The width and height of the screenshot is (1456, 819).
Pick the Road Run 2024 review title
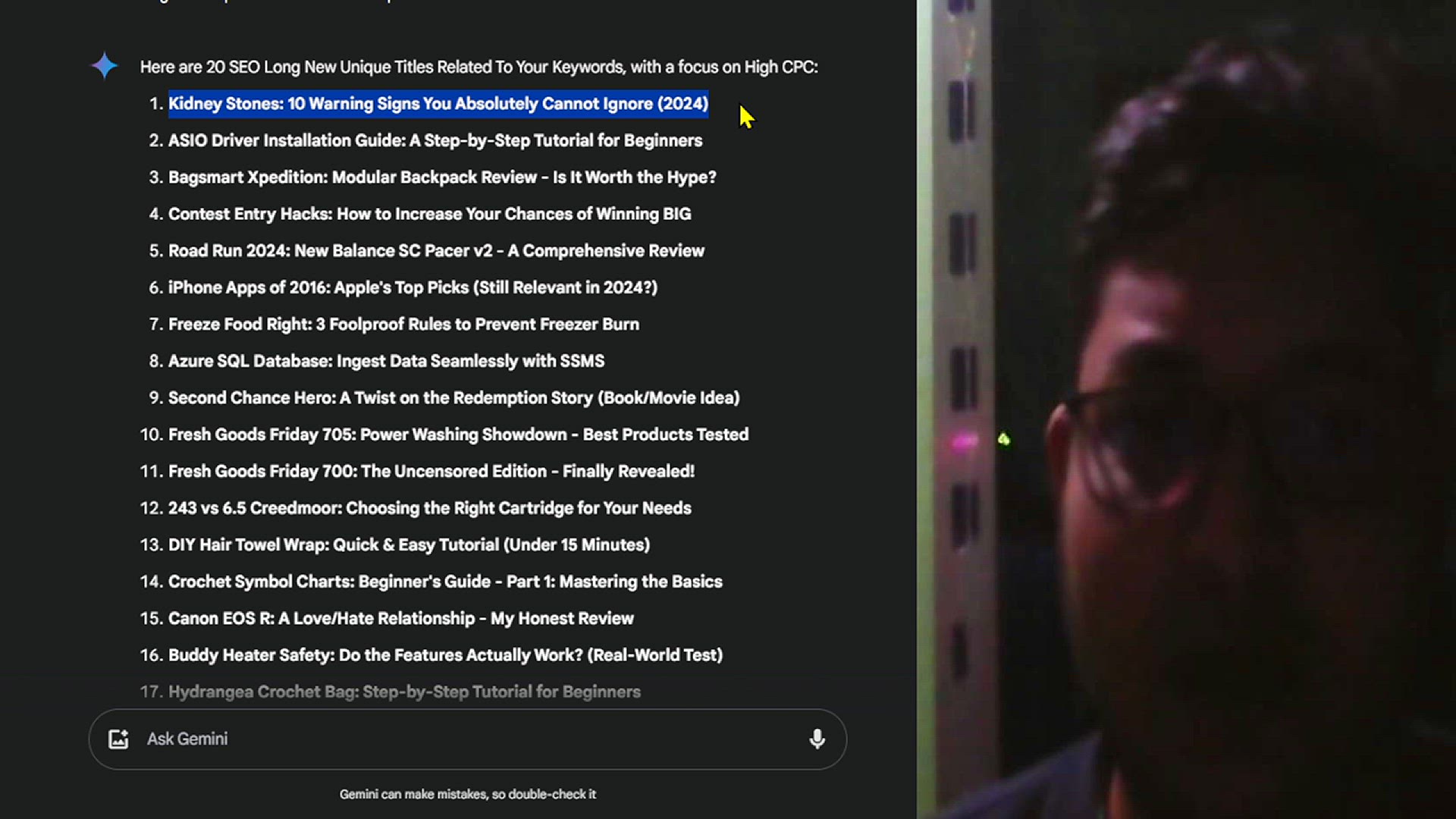click(436, 251)
